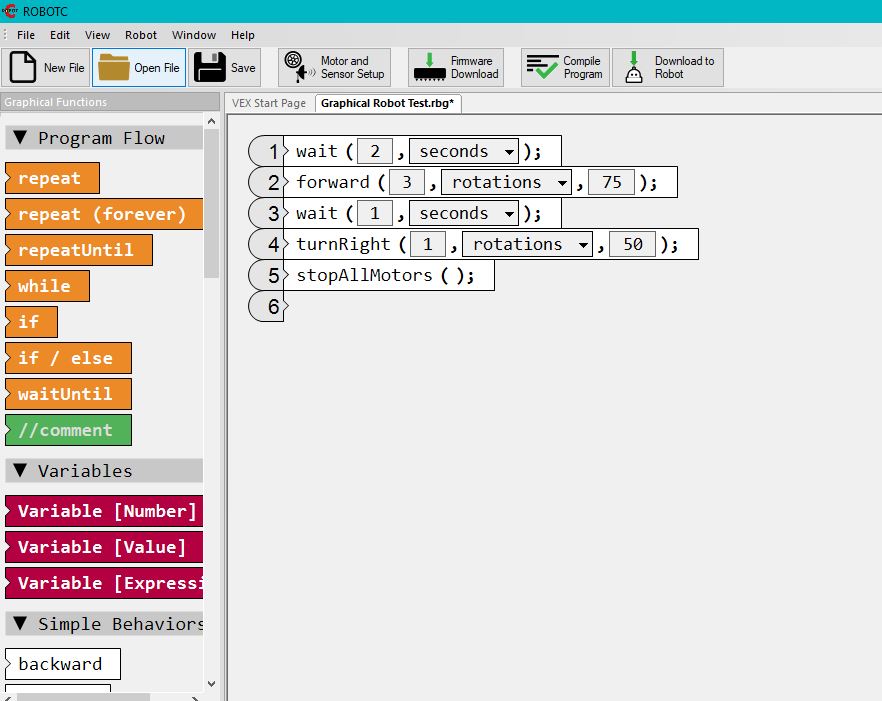This screenshot has width=882, height=701.
Task: Open rotations dropdown on turnRight command
Action: 584,245
